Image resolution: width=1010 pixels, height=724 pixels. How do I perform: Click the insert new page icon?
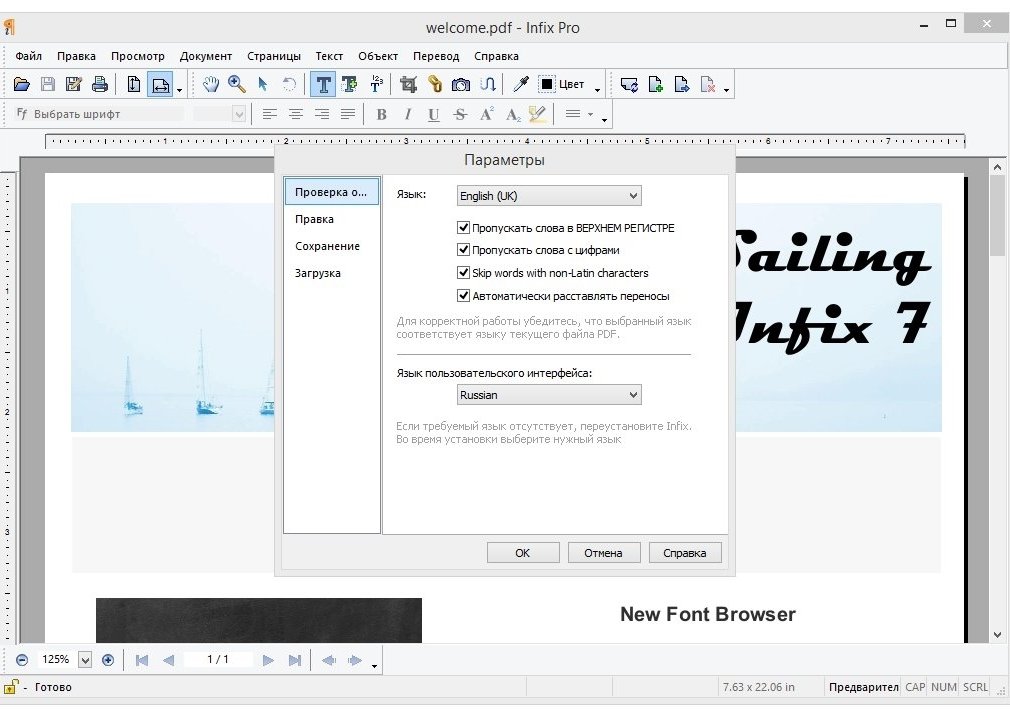[x=655, y=84]
